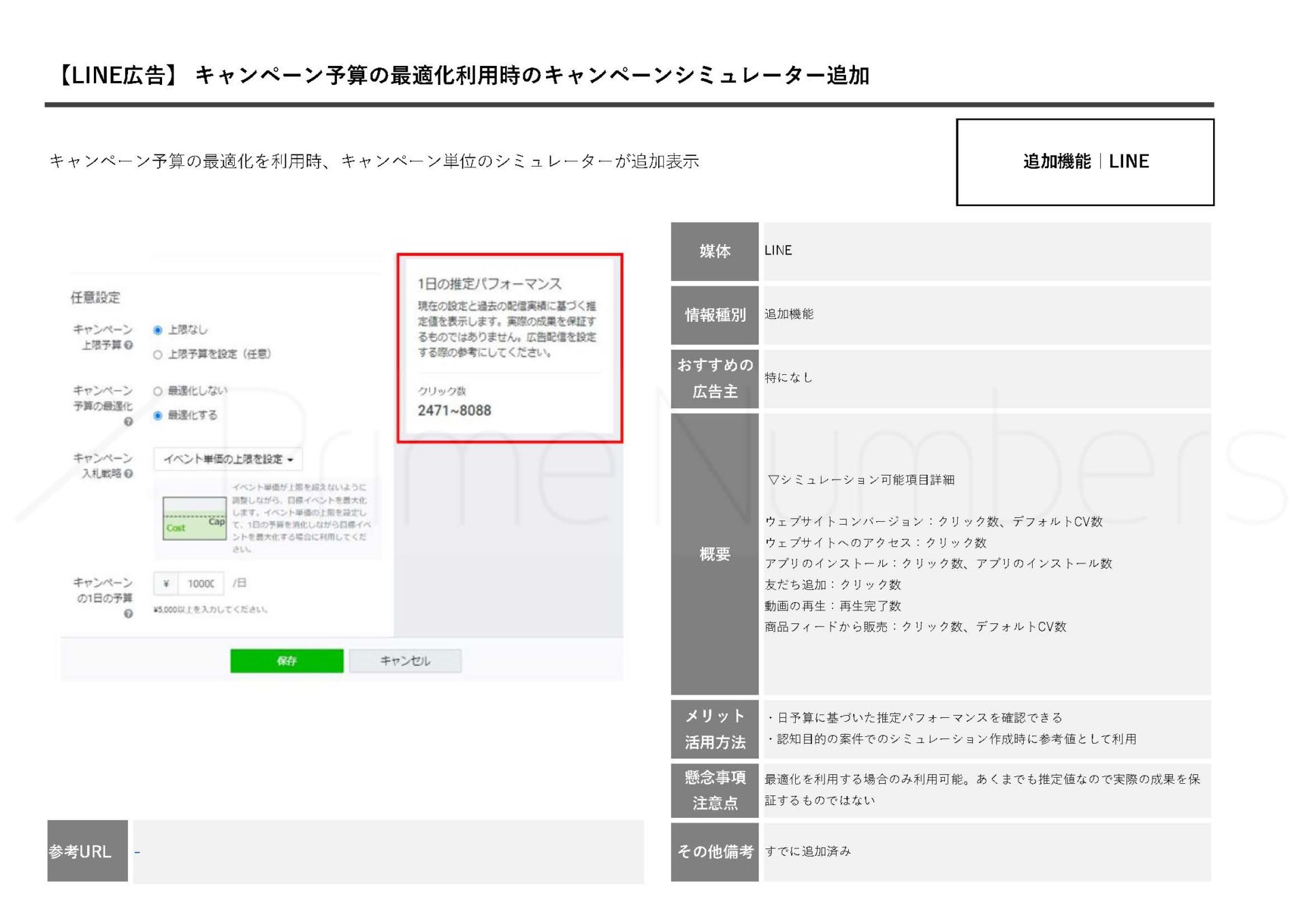
Task: Click the 情報種別 row header cell
Action: pos(715,315)
